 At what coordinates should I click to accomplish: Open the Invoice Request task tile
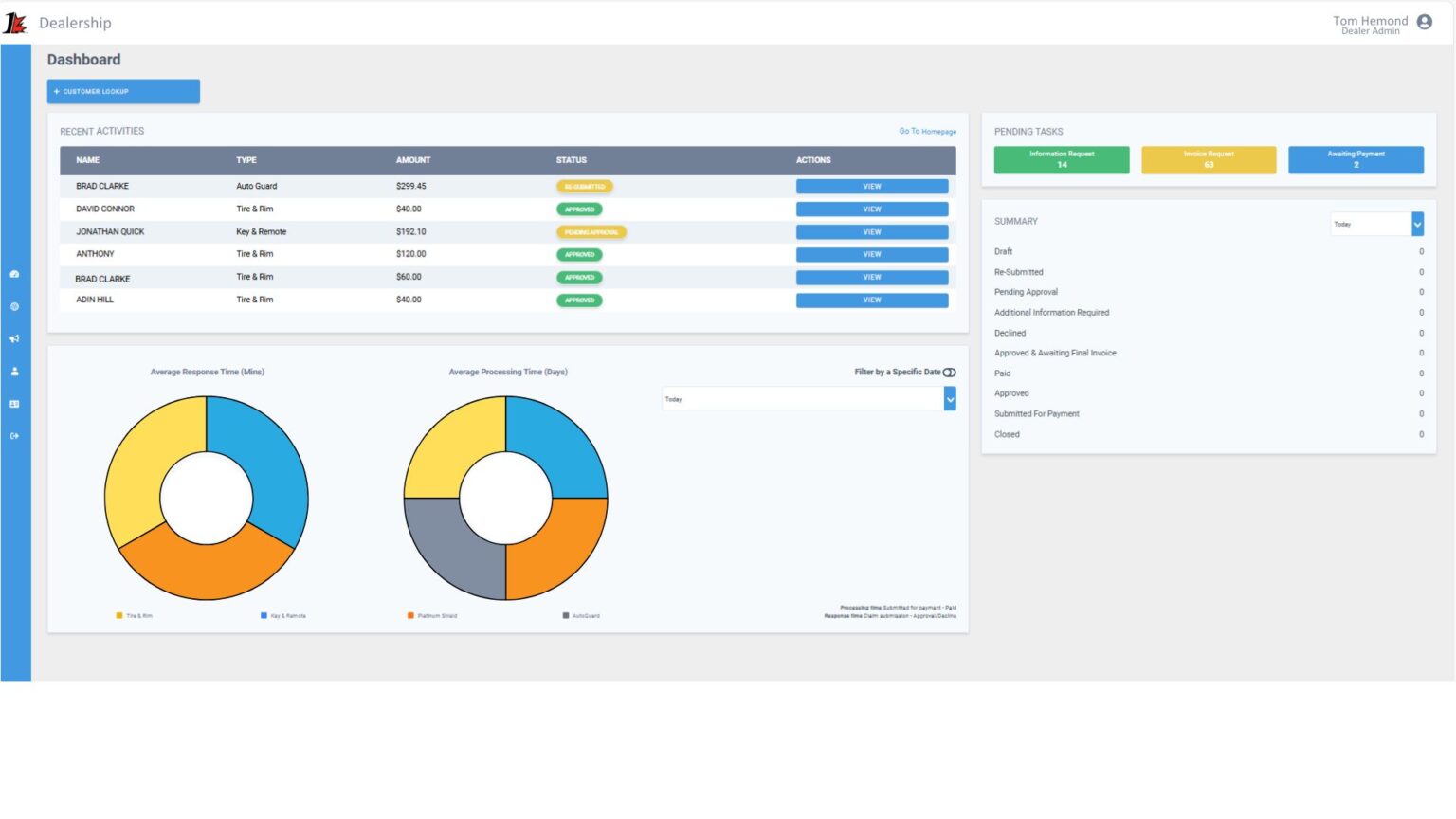pos(1209,159)
